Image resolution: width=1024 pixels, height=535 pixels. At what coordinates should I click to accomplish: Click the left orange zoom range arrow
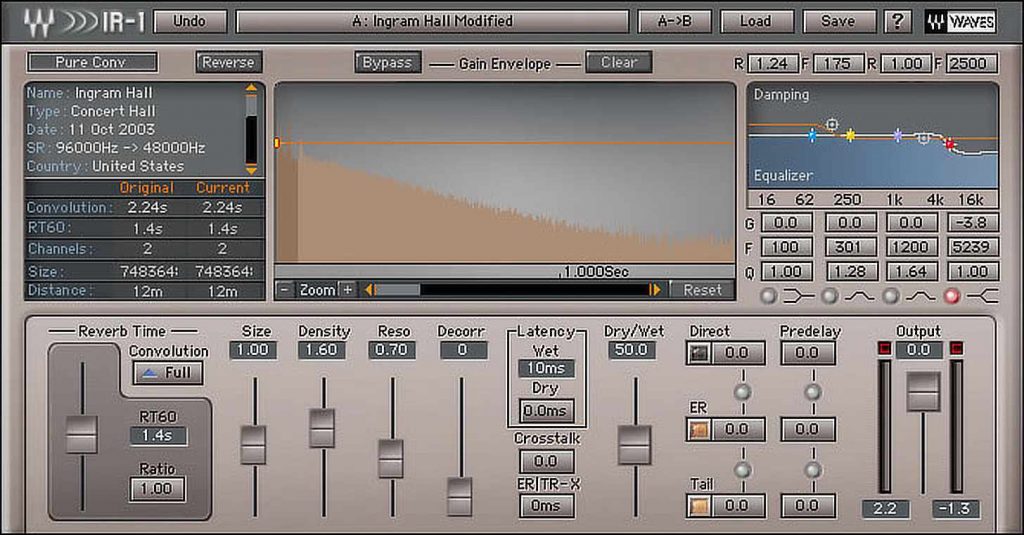click(x=370, y=289)
